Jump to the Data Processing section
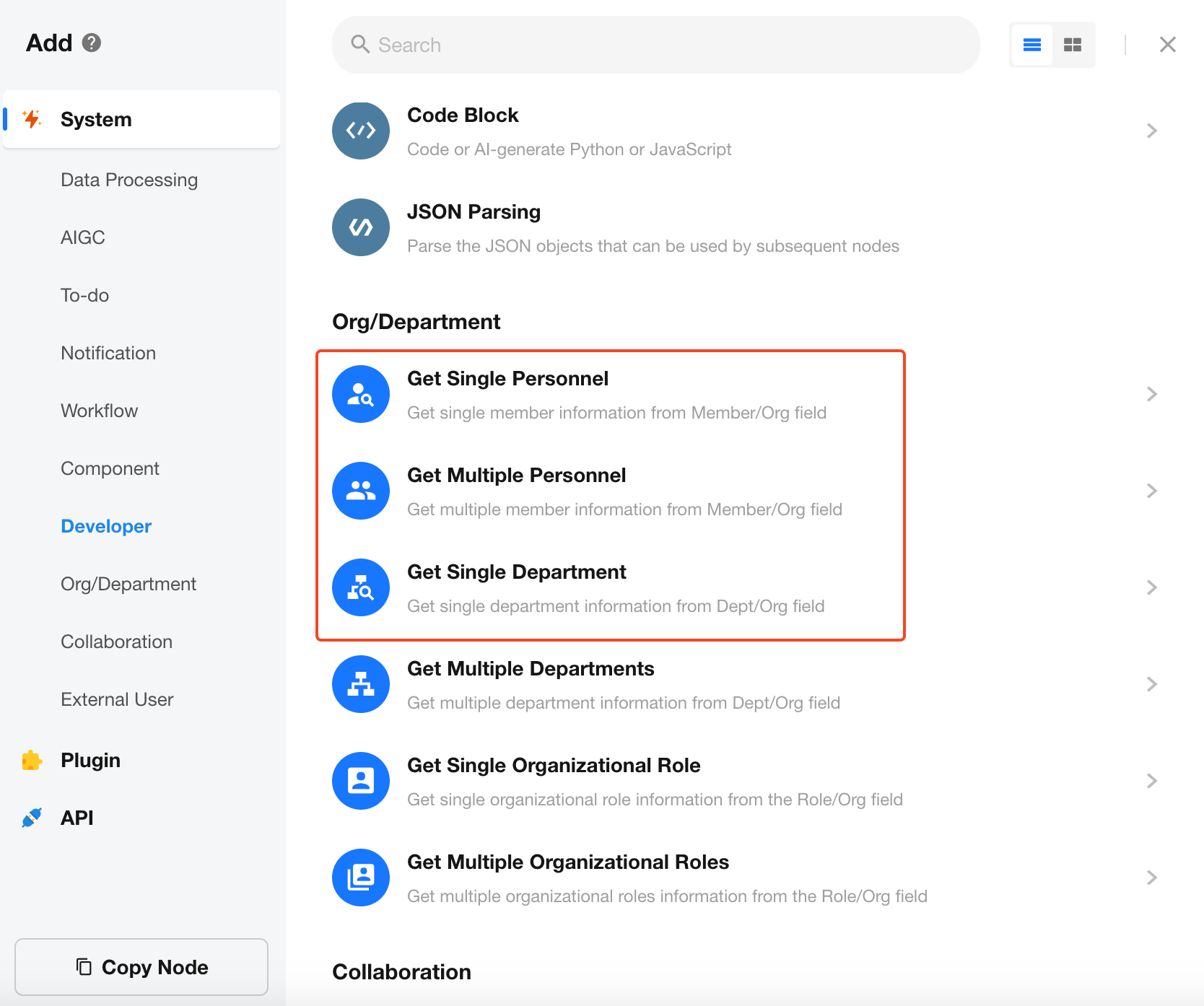The image size is (1204, 1006). coord(129,180)
